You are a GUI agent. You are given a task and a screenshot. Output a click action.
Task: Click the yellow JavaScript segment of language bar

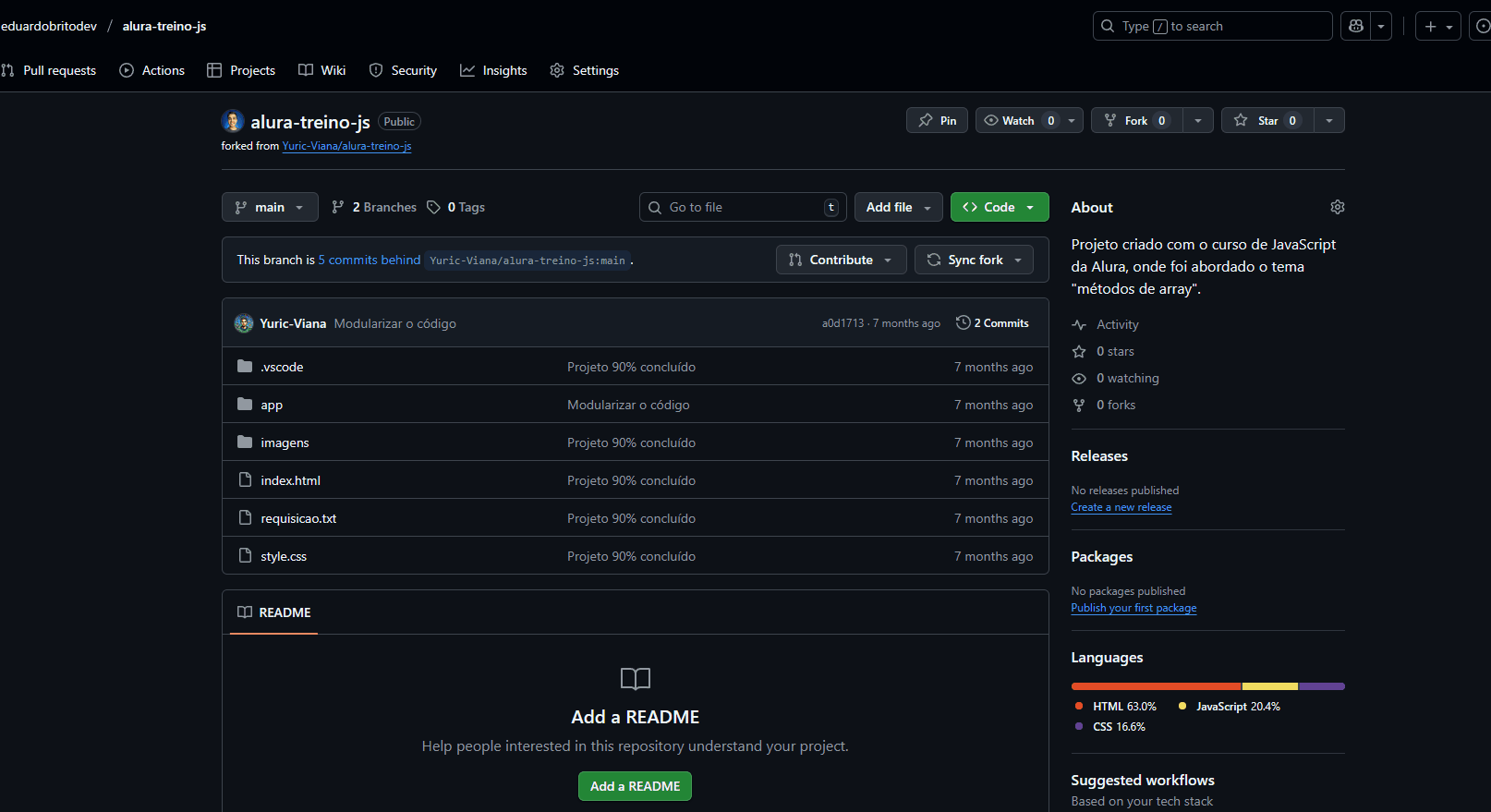1270,686
